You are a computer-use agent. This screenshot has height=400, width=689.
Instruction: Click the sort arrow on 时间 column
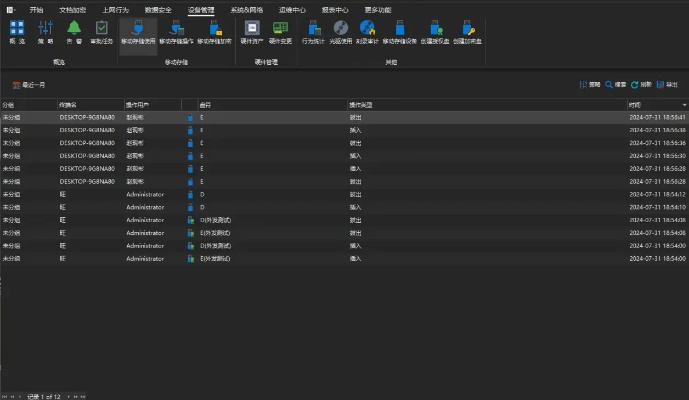tap(684, 105)
